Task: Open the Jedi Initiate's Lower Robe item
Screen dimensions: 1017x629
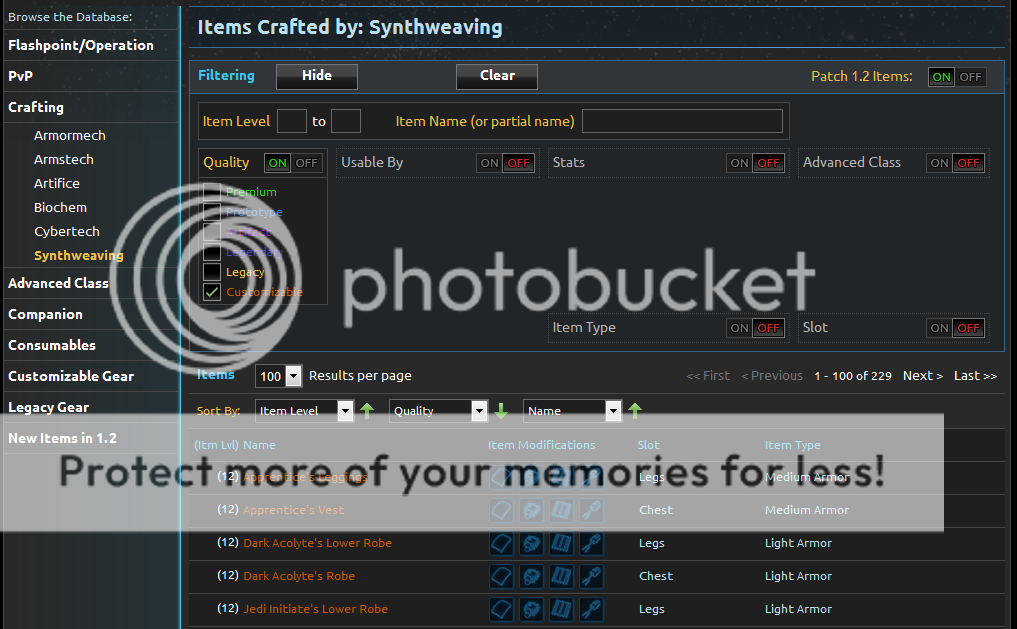Action: (315, 609)
